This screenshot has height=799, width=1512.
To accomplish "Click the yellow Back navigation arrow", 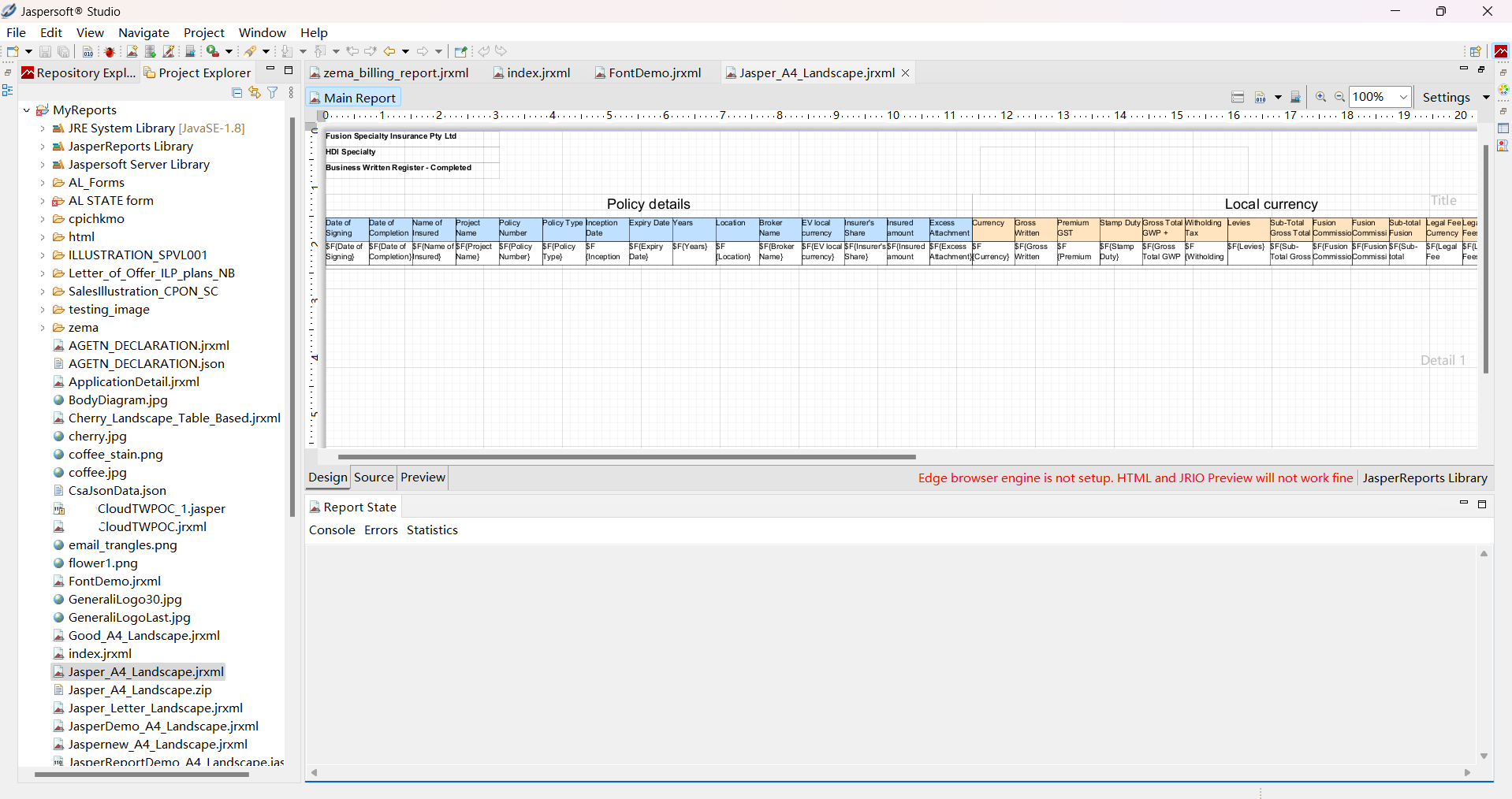I will tap(389, 51).
